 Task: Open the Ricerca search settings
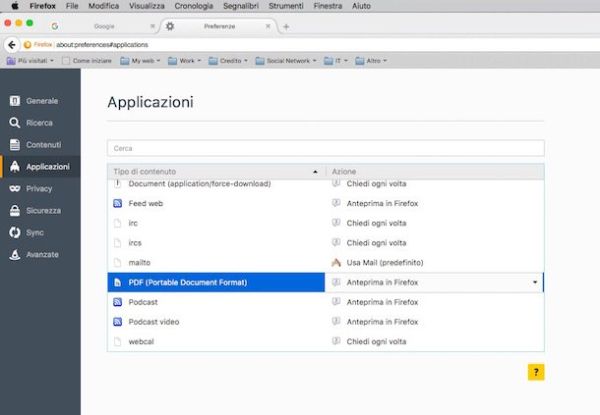tap(40, 123)
